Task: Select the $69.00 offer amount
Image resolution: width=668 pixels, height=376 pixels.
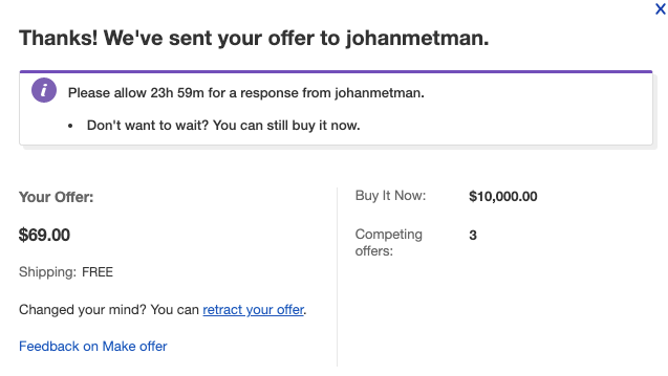Action: [x=44, y=235]
